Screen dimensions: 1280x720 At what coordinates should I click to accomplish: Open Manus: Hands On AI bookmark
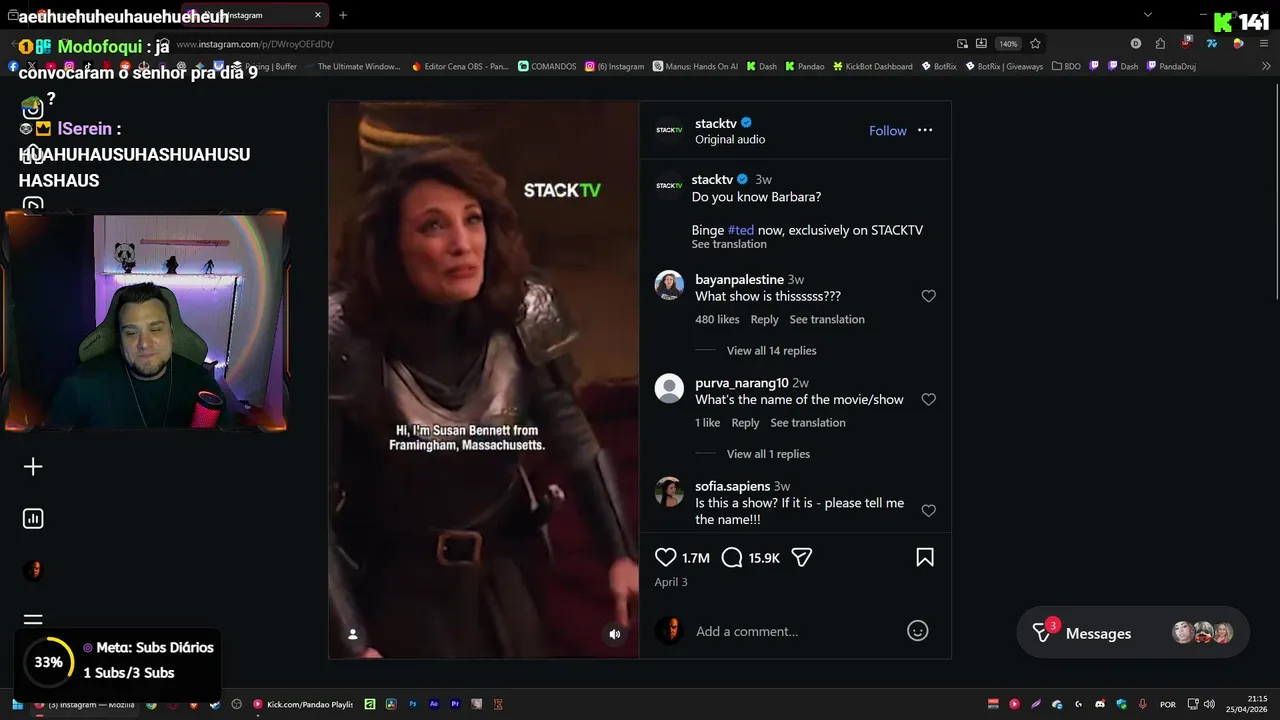[x=695, y=66]
